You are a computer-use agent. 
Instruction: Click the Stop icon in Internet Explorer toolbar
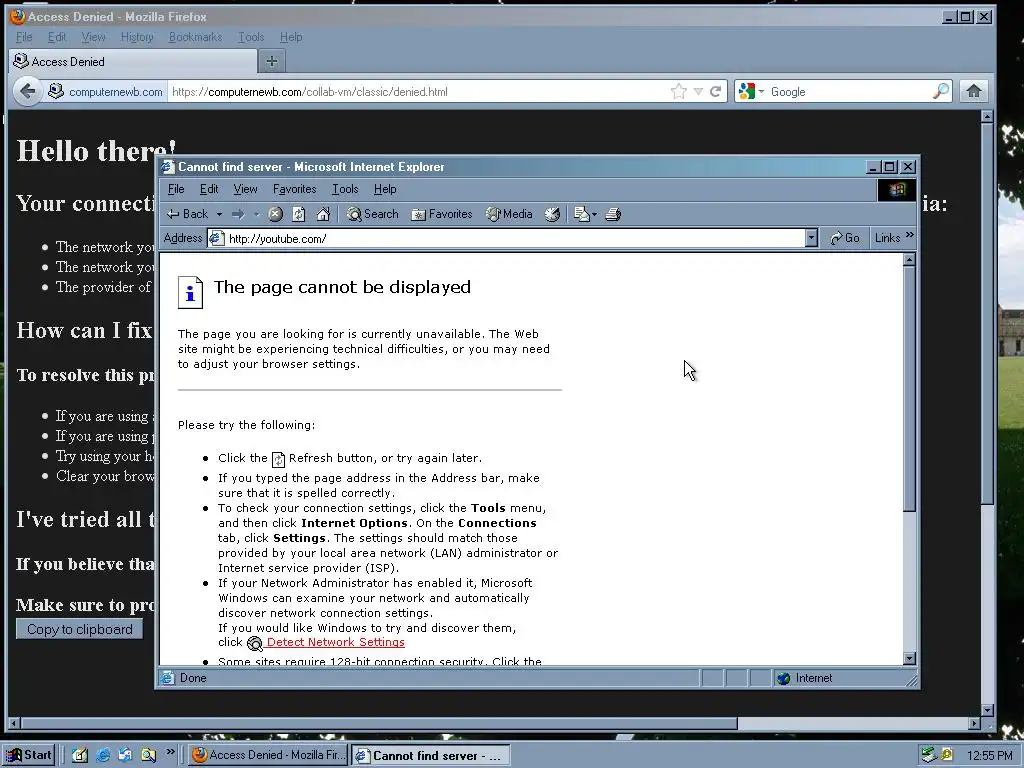click(x=276, y=214)
